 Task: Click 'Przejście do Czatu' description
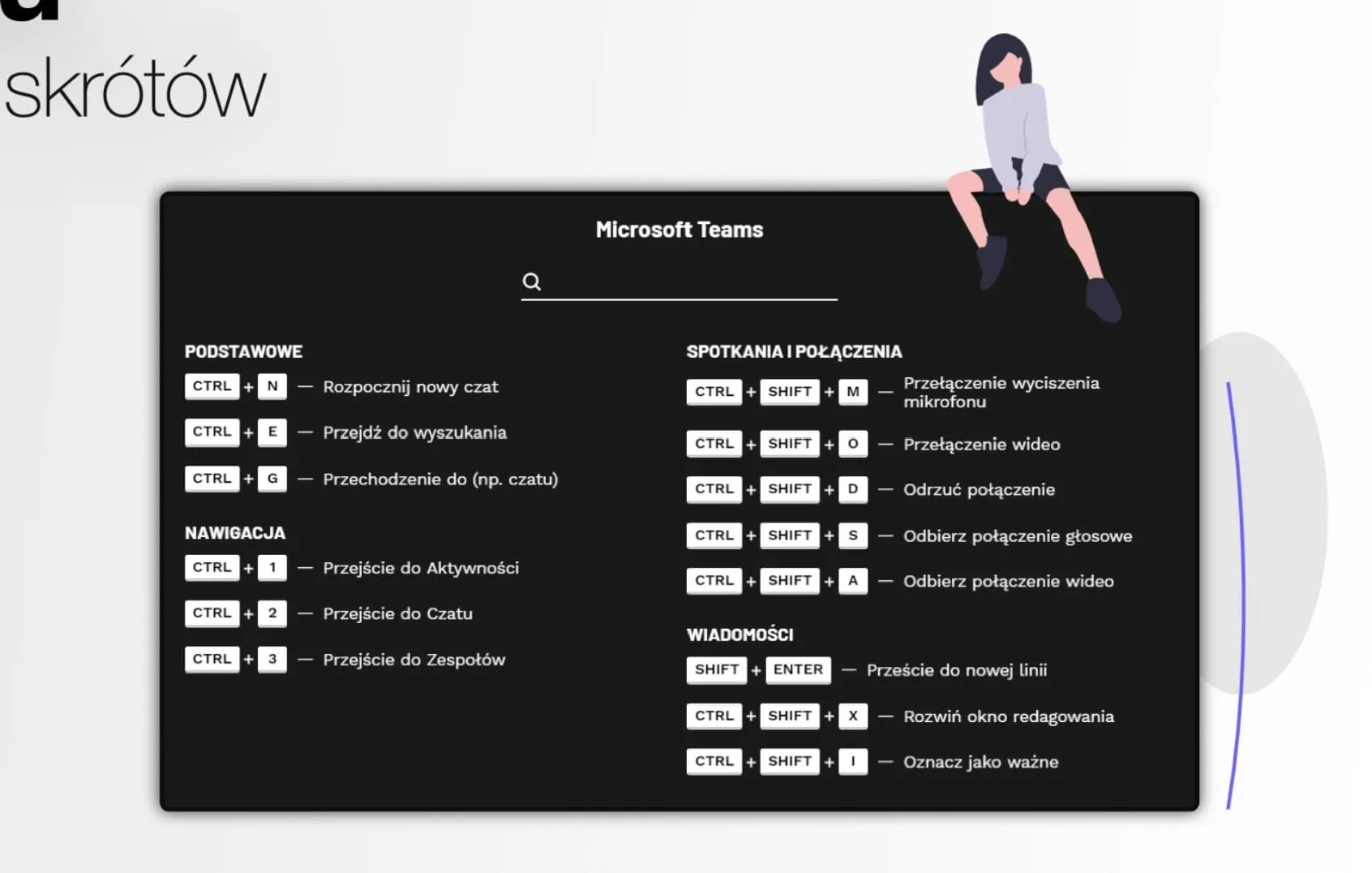coord(398,613)
